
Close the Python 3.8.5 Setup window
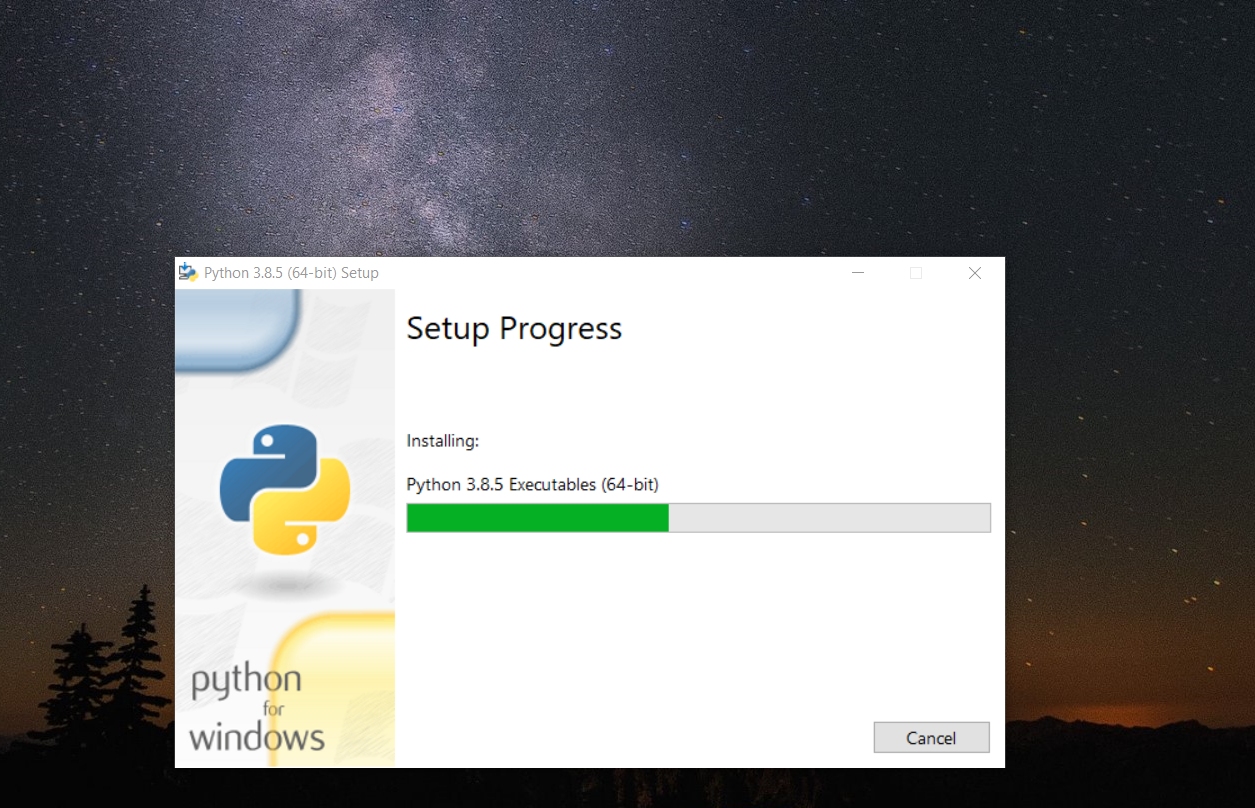975,273
